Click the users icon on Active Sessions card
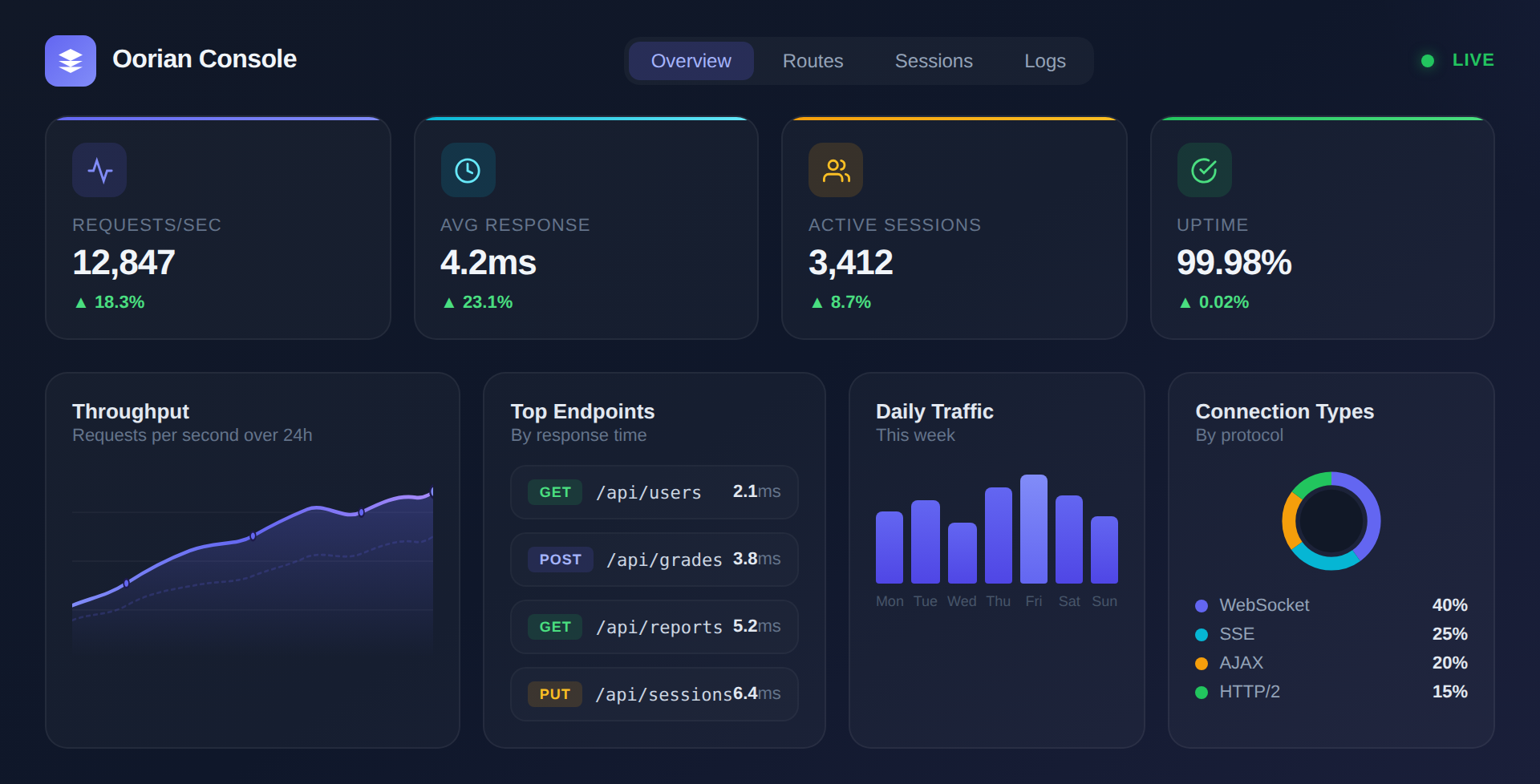 pos(835,169)
